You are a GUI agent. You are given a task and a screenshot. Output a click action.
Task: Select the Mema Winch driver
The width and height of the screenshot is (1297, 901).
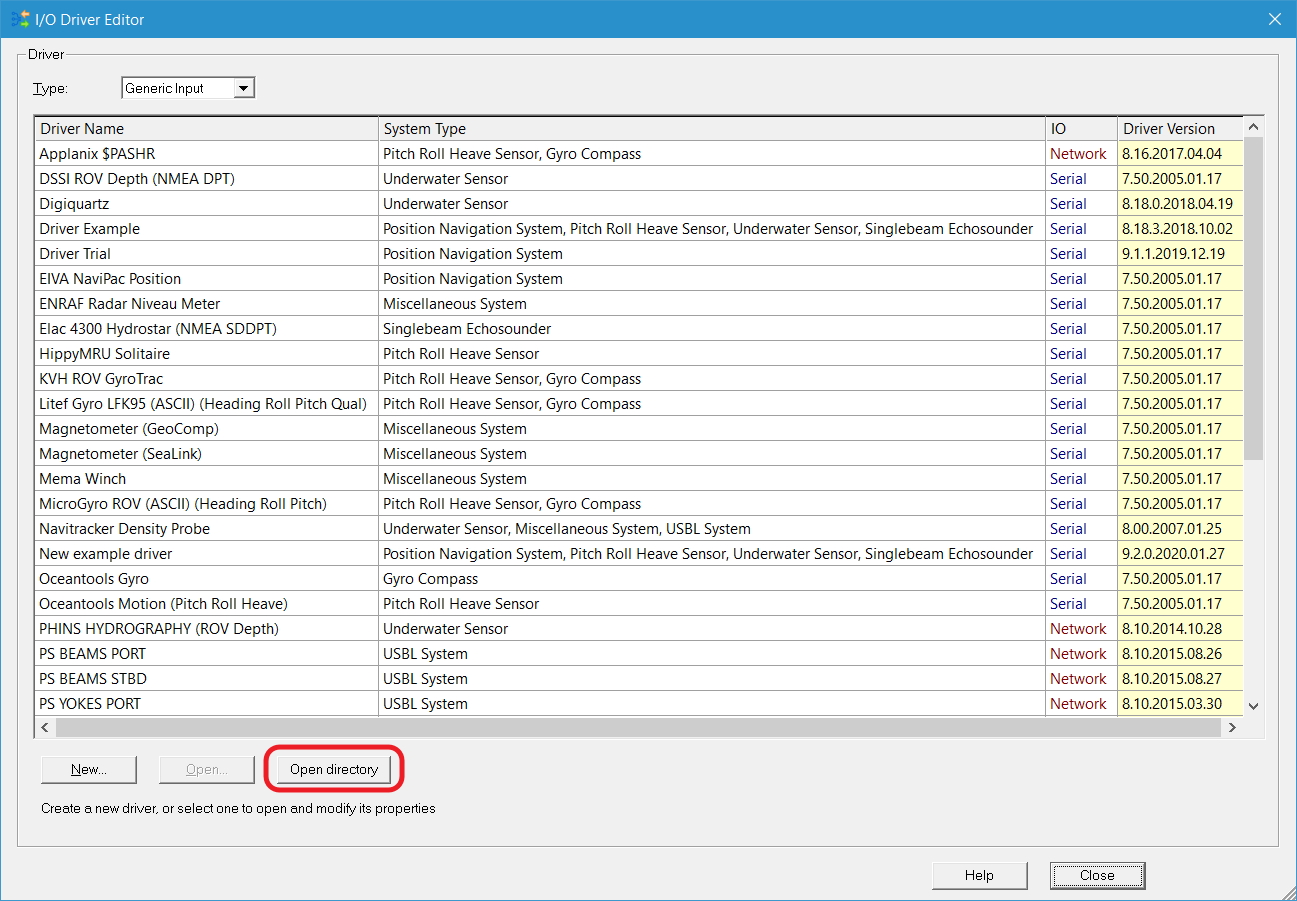point(82,479)
